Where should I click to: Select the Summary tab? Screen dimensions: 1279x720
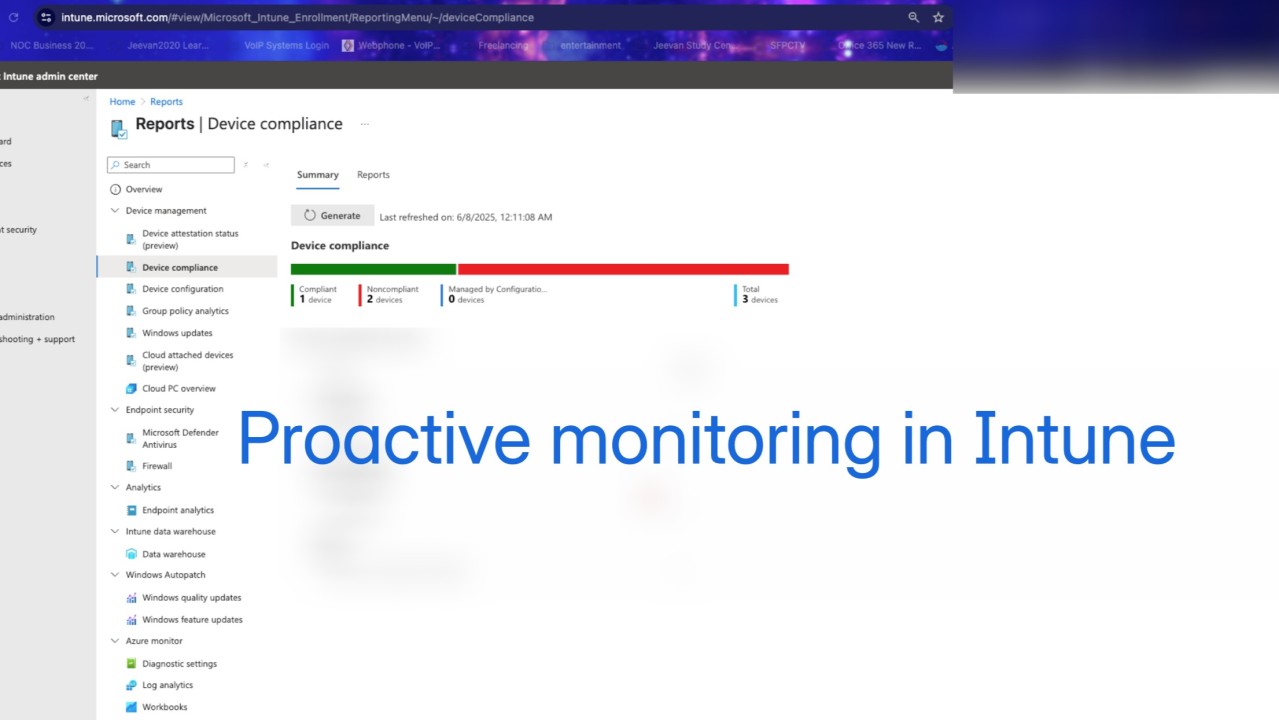317,175
